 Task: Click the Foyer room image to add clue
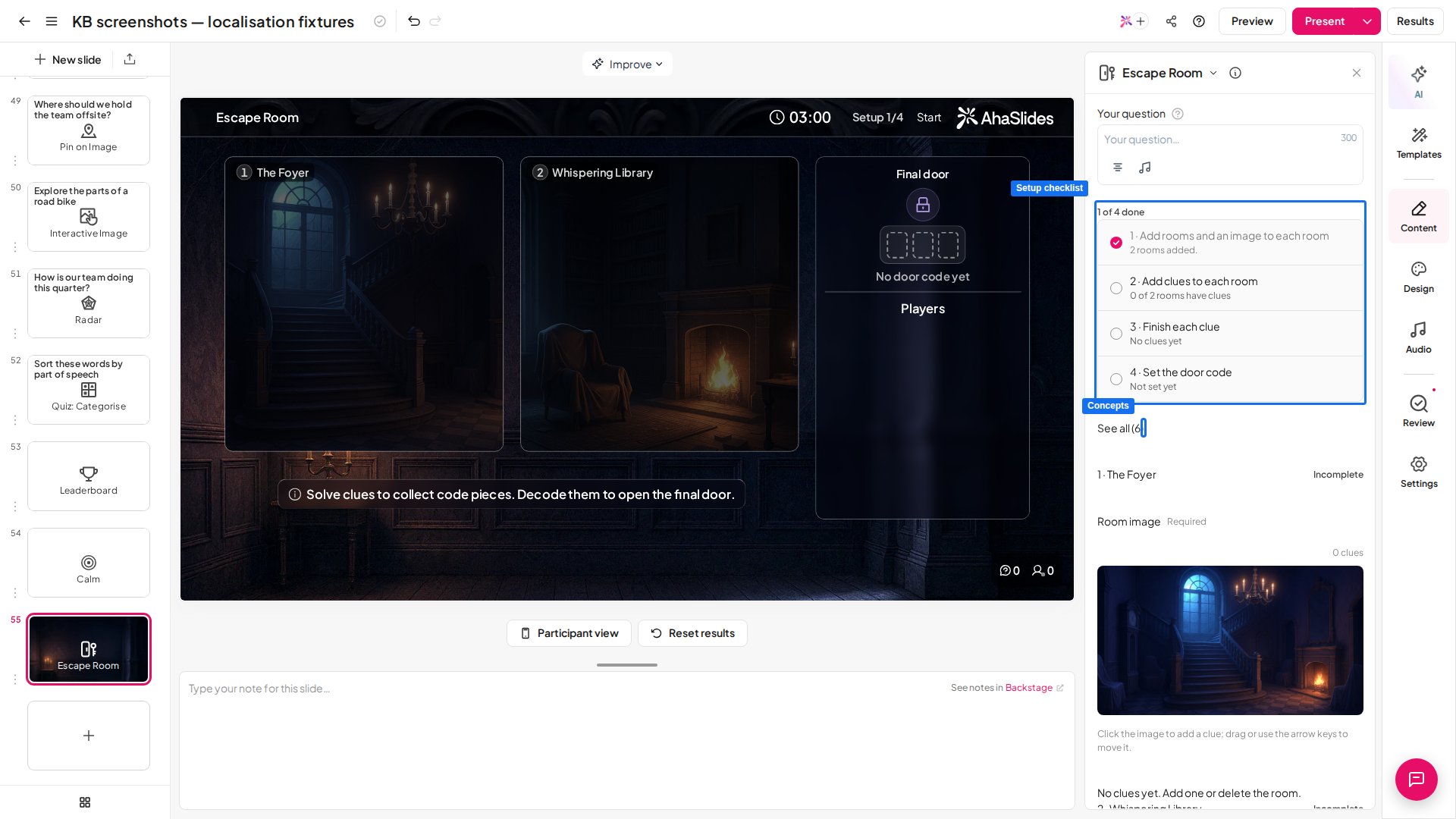tap(1230, 640)
